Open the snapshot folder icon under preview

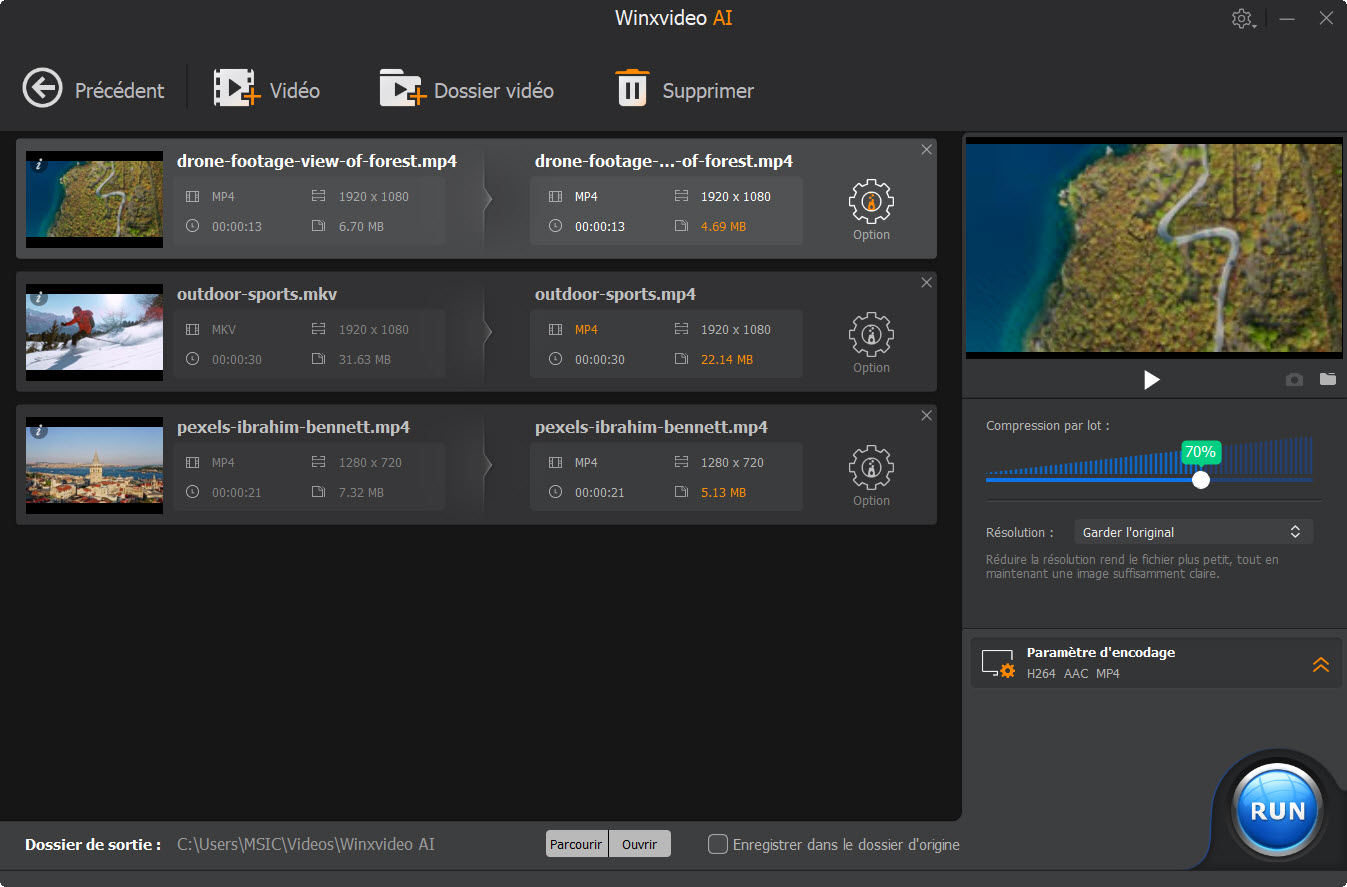1328,380
